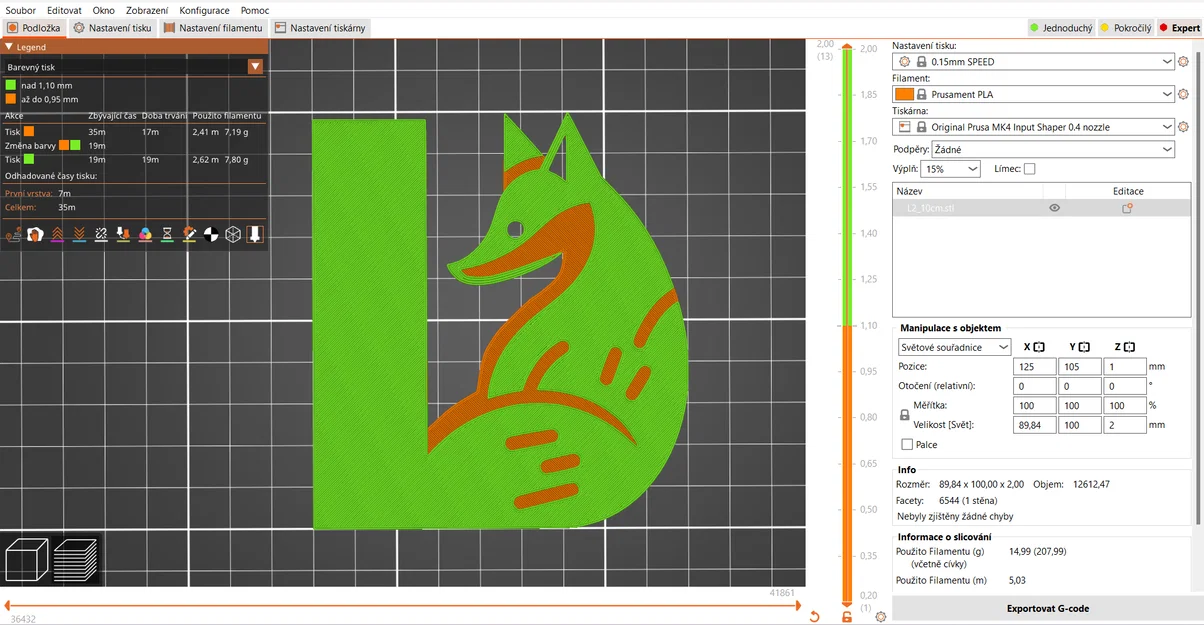Open the Konfigurace menu

[x=205, y=10]
